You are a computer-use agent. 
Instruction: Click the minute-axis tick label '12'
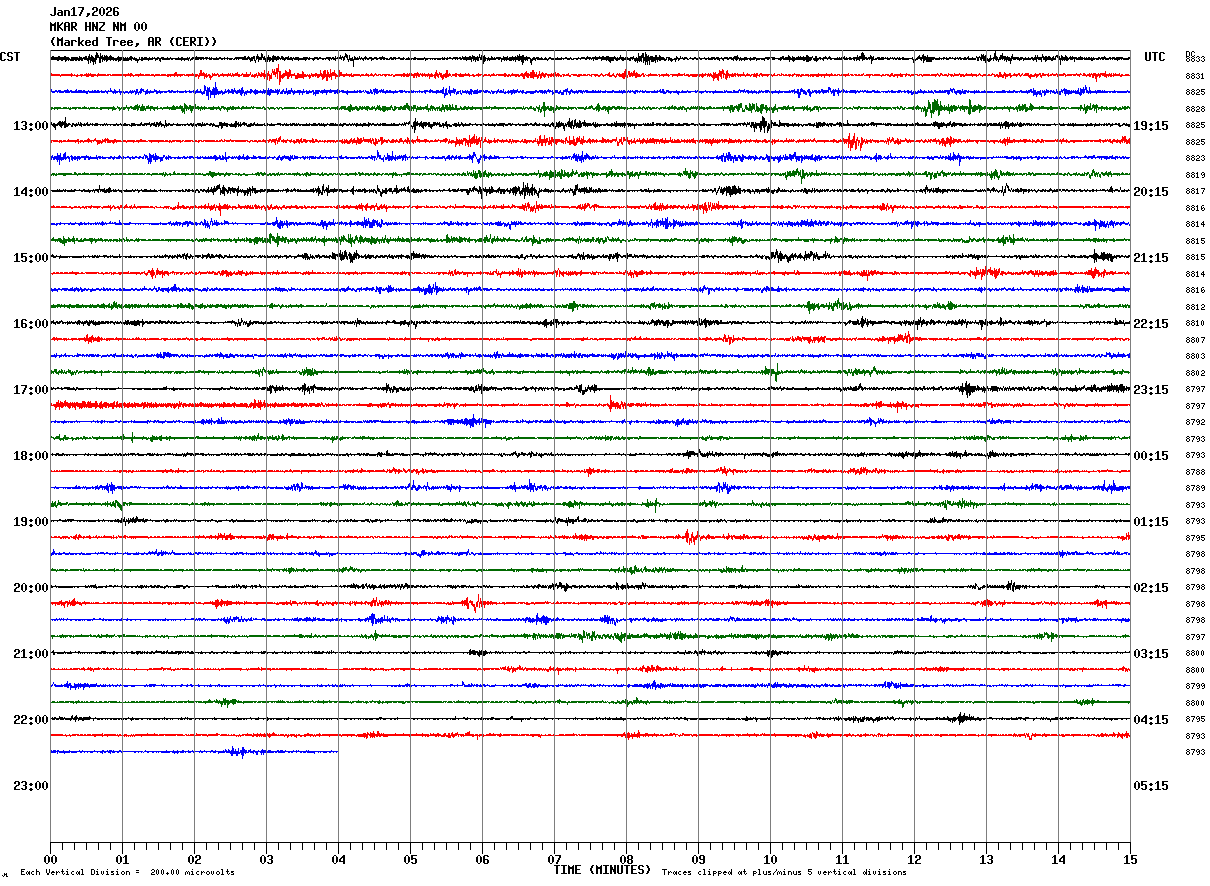point(914,860)
